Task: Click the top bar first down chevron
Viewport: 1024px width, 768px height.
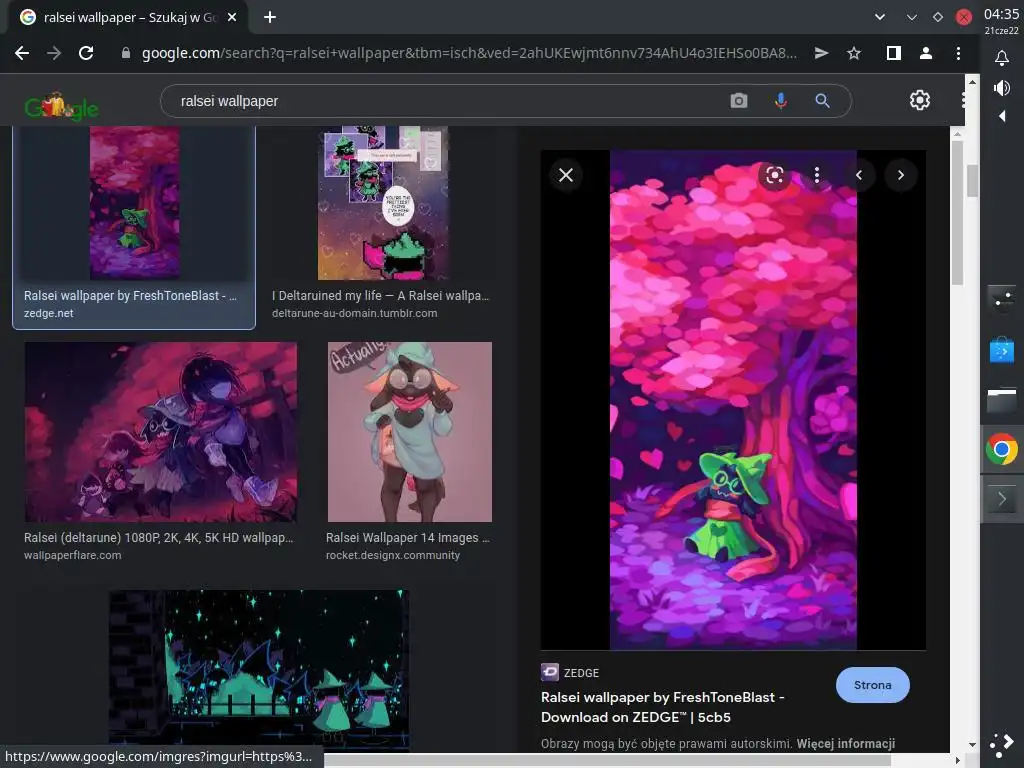Action: pyautogui.click(x=880, y=18)
